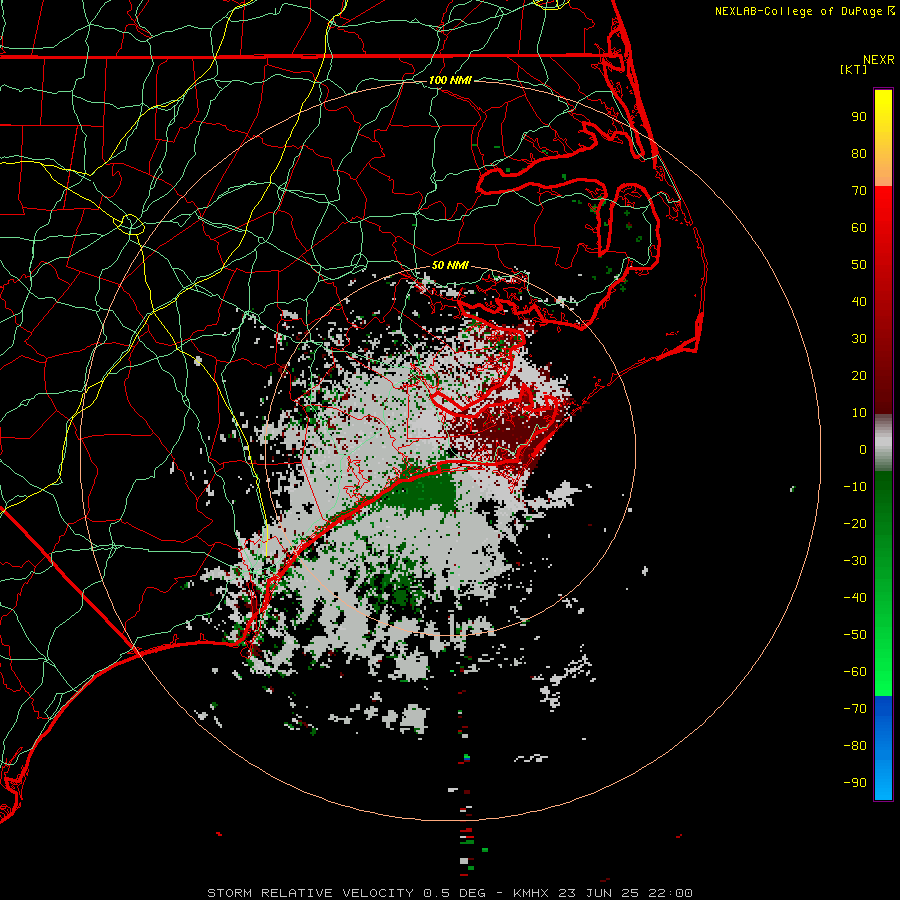Click the NEXR label above color bar
Screen dimensions: 900x900
click(879, 60)
